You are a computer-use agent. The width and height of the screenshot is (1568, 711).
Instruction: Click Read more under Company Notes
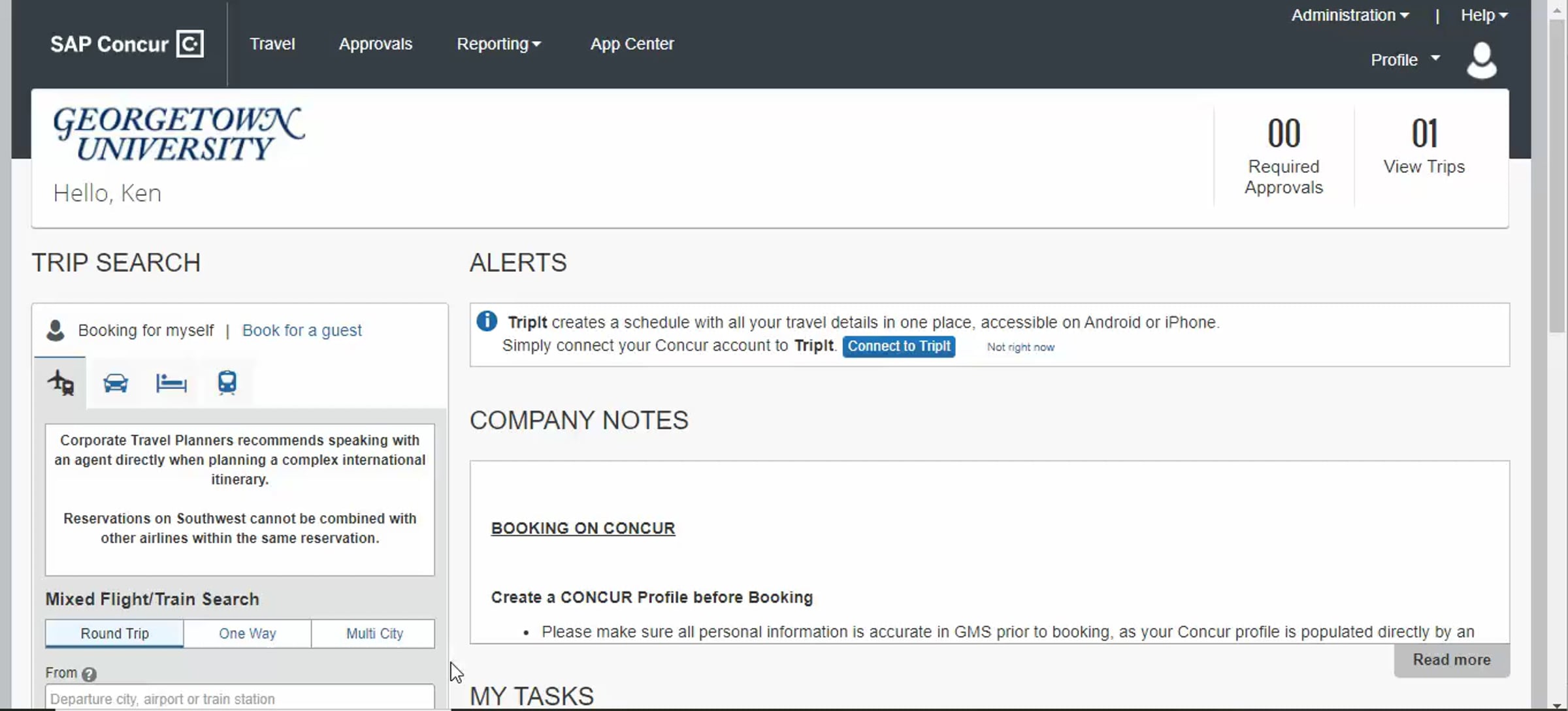1452,660
